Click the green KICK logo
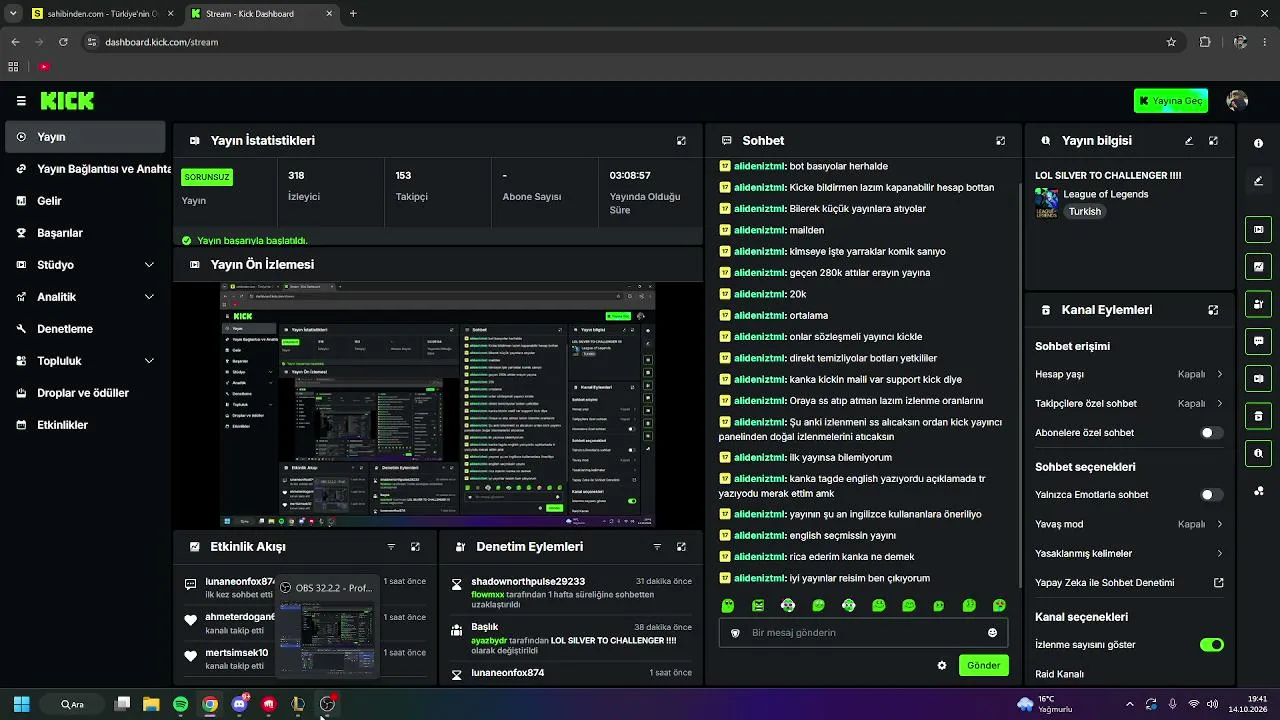Screen dimensions: 1280x720 pyautogui.click(x=67, y=101)
